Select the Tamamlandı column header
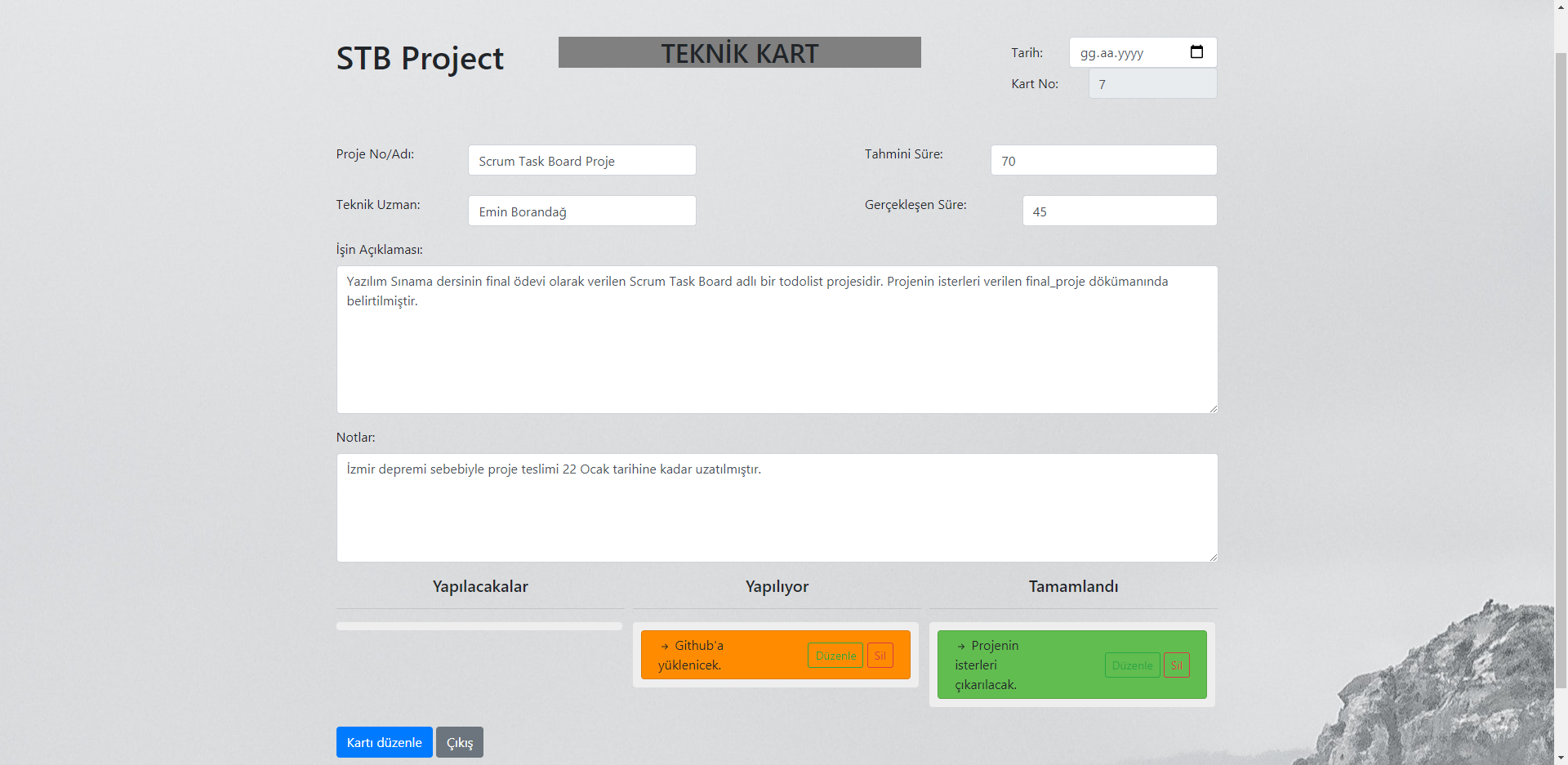1568x765 pixels. click(x=1073, y=586)
